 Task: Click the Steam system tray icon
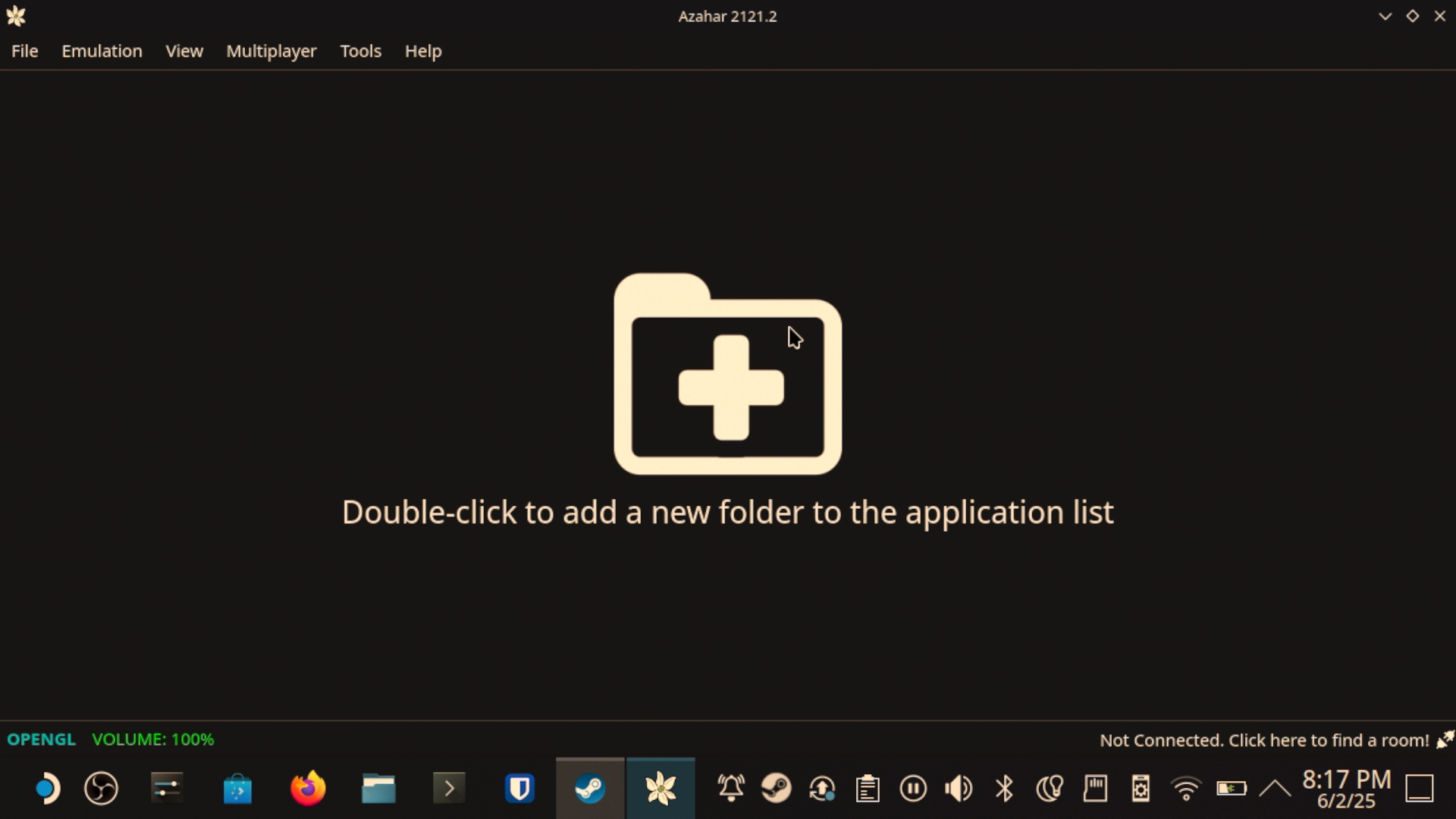click(x=777, y=789)
